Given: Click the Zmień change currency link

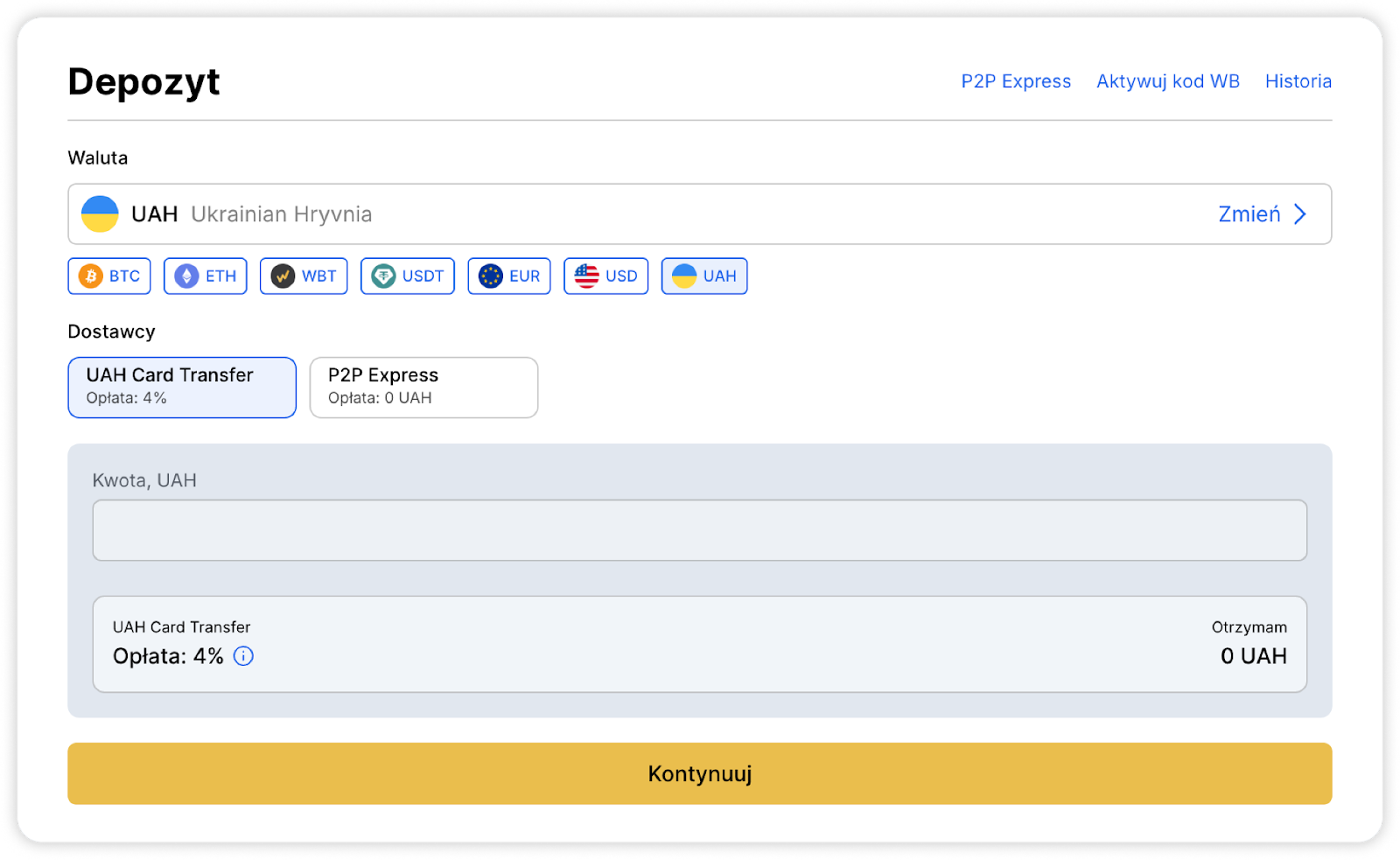Looking at the screenshot, I should point(1249,214).
